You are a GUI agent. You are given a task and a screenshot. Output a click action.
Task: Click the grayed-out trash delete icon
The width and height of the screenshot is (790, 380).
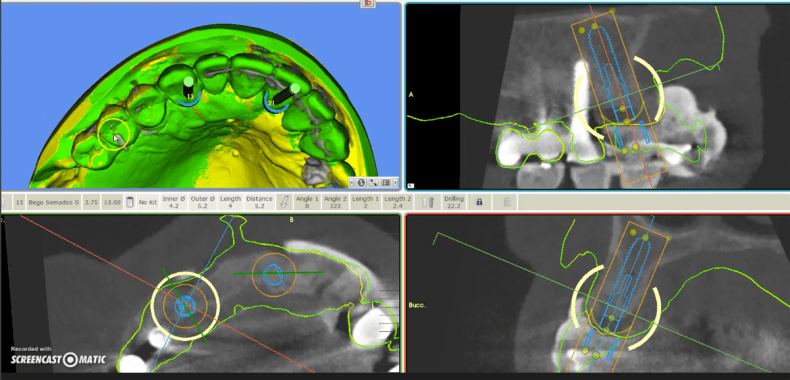(x=507, y=202)
